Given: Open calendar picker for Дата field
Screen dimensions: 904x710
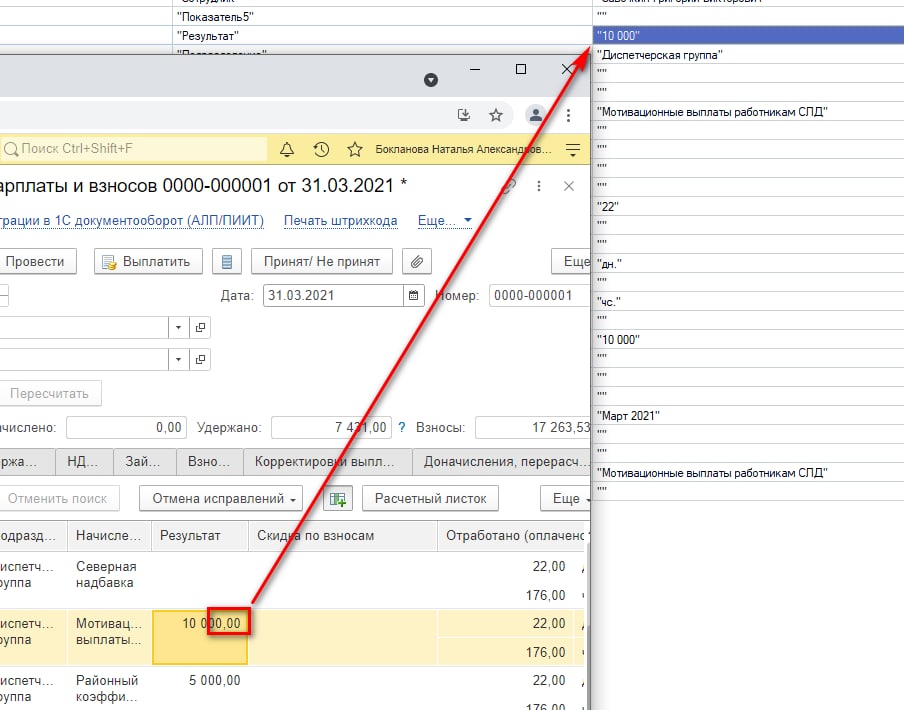Looking at the screenshot, I should click(x=413, y=296).
